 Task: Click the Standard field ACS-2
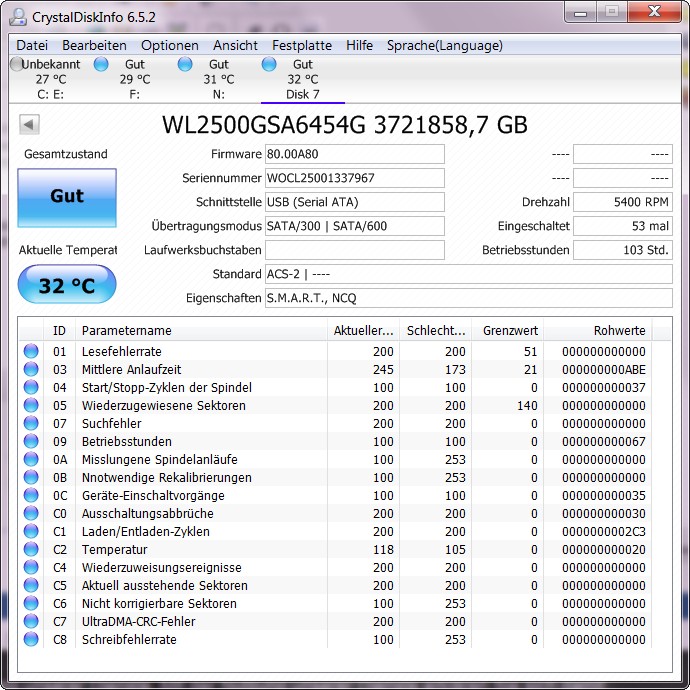[469, 274]
